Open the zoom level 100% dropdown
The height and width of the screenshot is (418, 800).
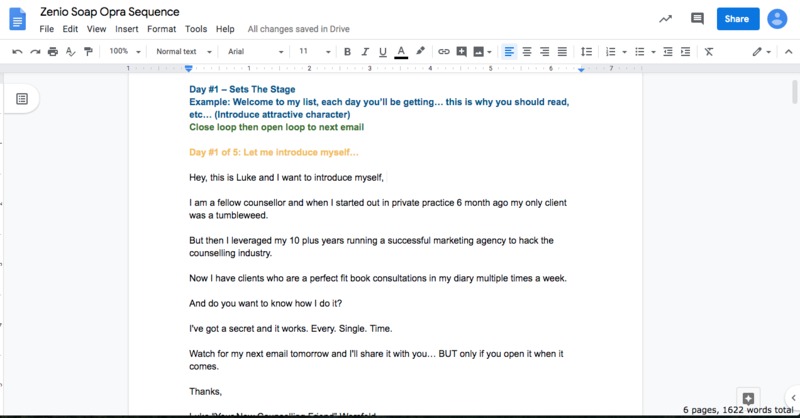coord(125,52)
